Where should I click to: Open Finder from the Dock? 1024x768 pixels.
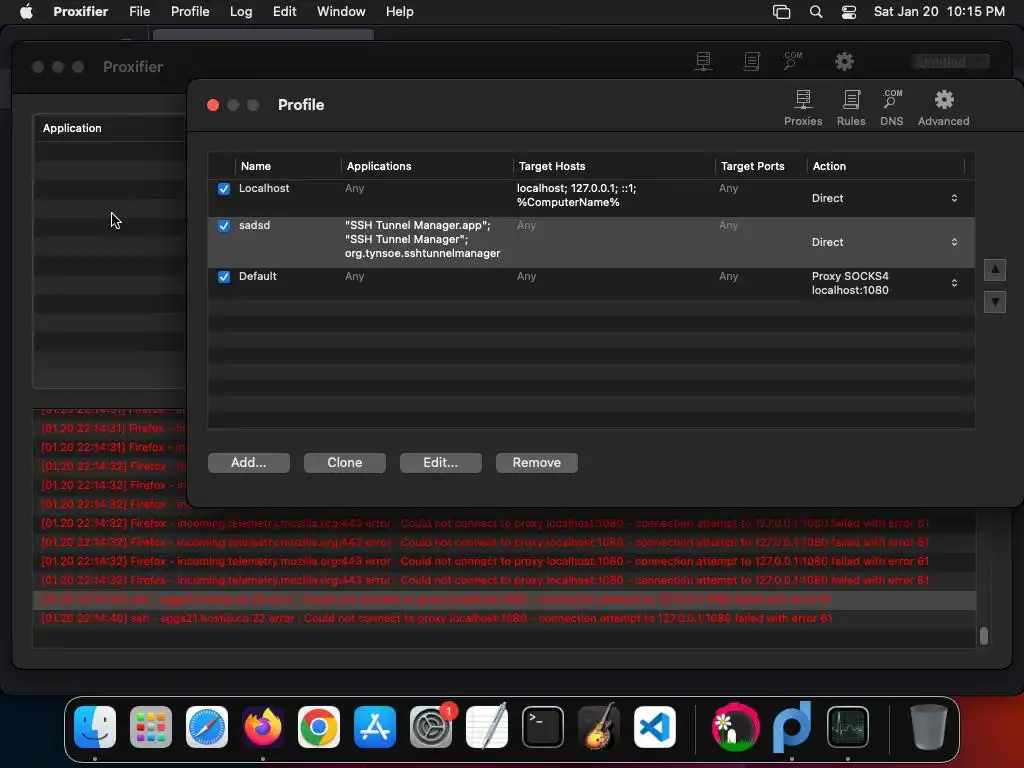(95, 727)
